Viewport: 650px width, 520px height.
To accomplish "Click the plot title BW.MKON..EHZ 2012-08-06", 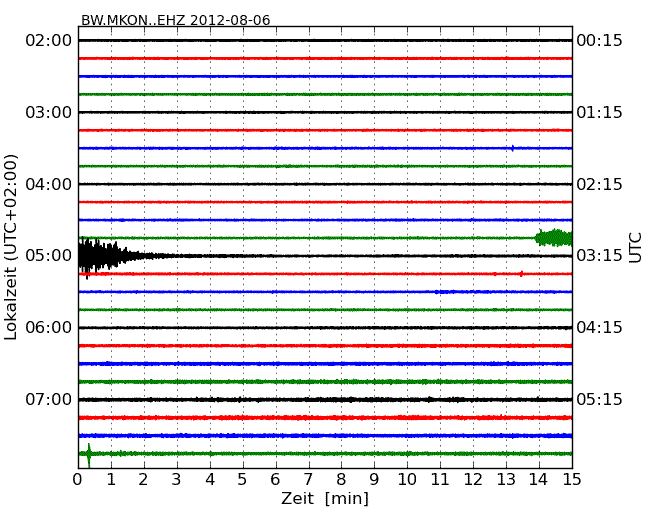I will click(175, 20).
